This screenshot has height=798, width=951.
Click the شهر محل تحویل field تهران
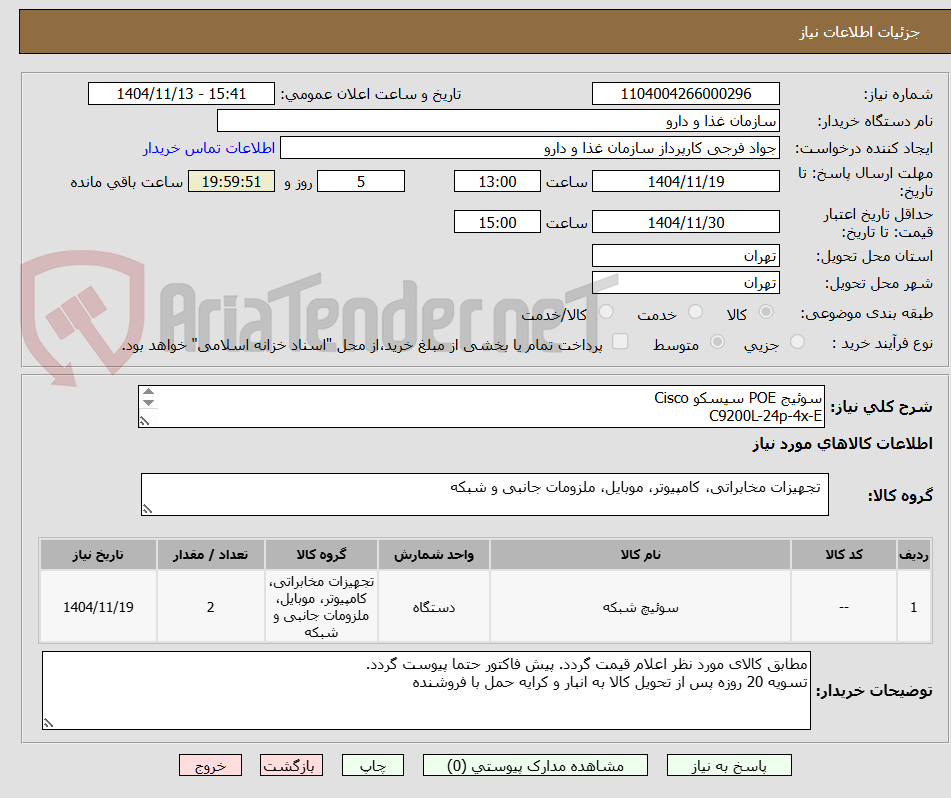[685, 283]
